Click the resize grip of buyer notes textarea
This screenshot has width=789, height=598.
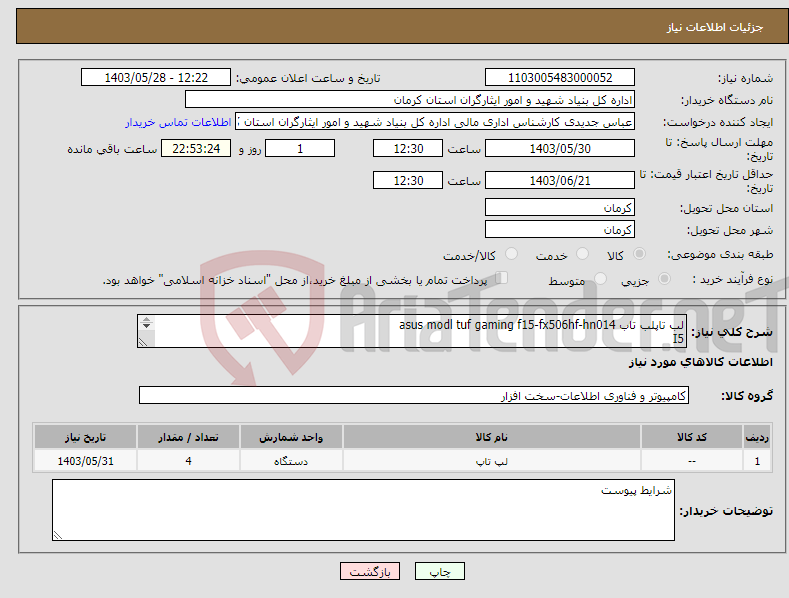click(58, 535)
